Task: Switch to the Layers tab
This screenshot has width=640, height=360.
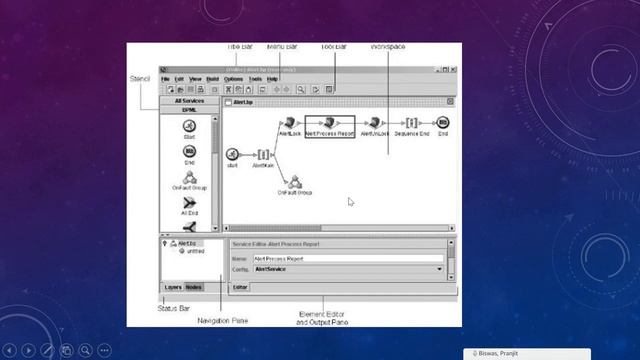Action: point(173,287)
